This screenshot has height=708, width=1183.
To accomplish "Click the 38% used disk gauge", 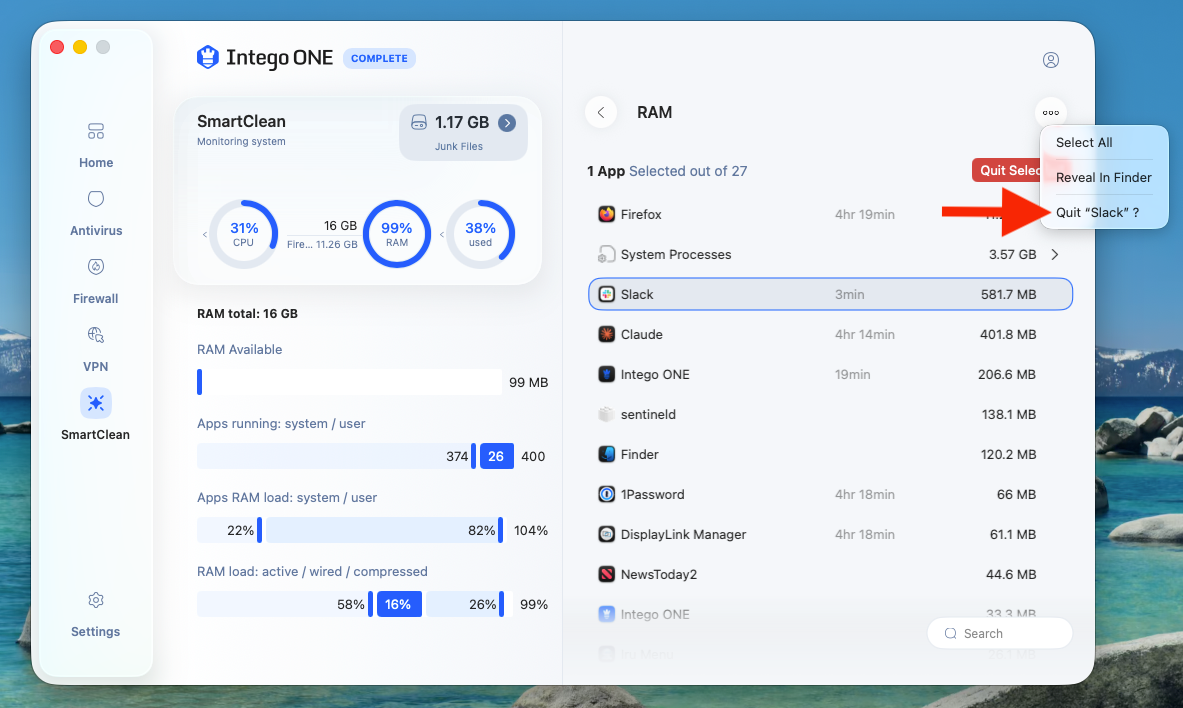I will 481,234.
